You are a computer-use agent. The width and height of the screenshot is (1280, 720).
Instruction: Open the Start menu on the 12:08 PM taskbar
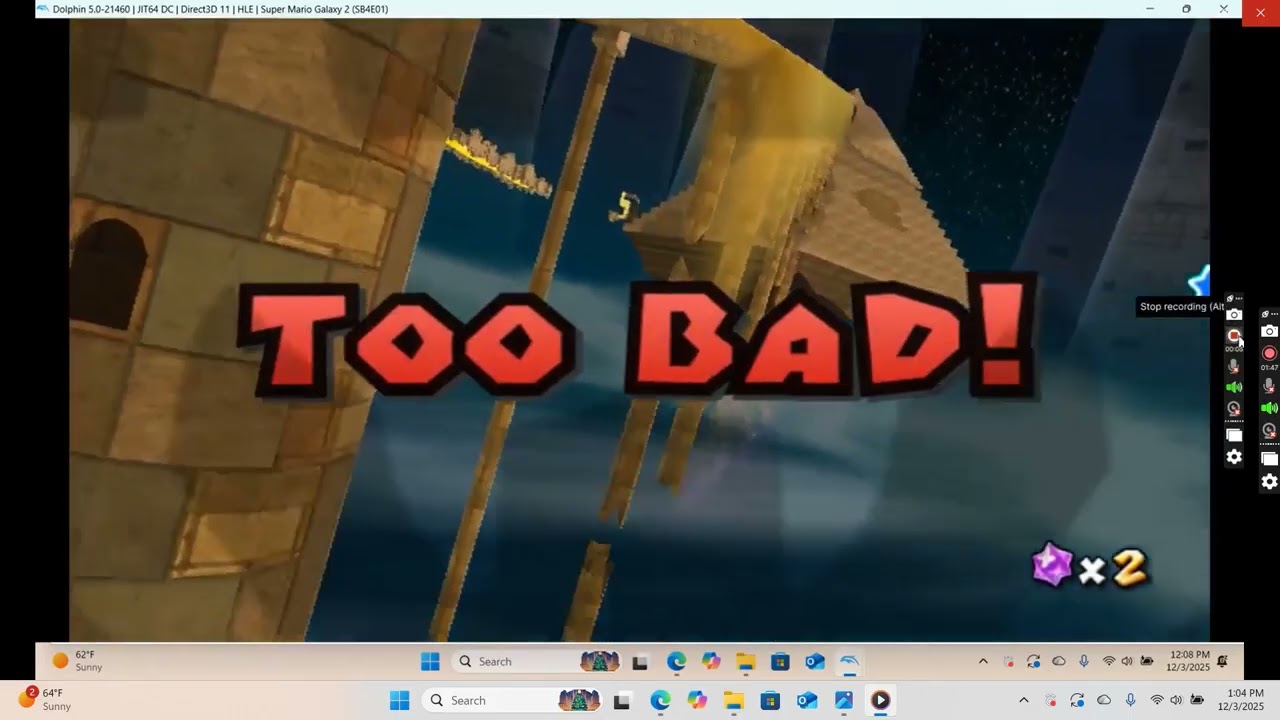tap(430, 661)
